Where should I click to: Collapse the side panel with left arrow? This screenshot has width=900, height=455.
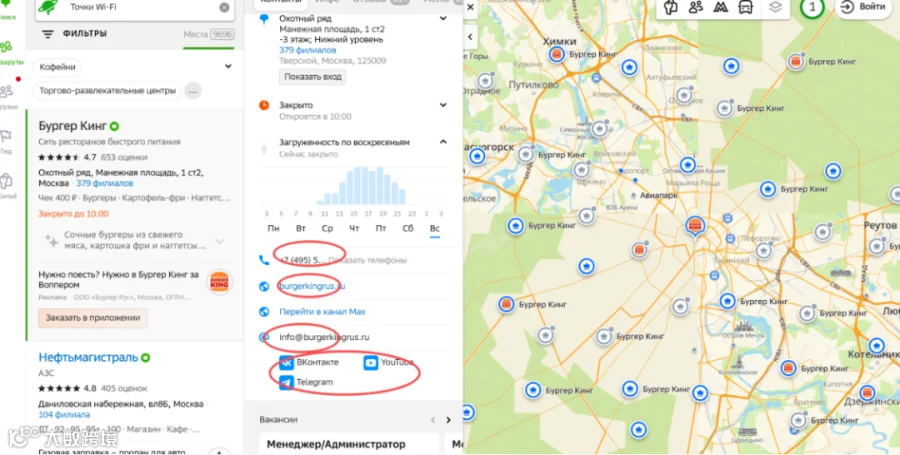click(470, 37)
